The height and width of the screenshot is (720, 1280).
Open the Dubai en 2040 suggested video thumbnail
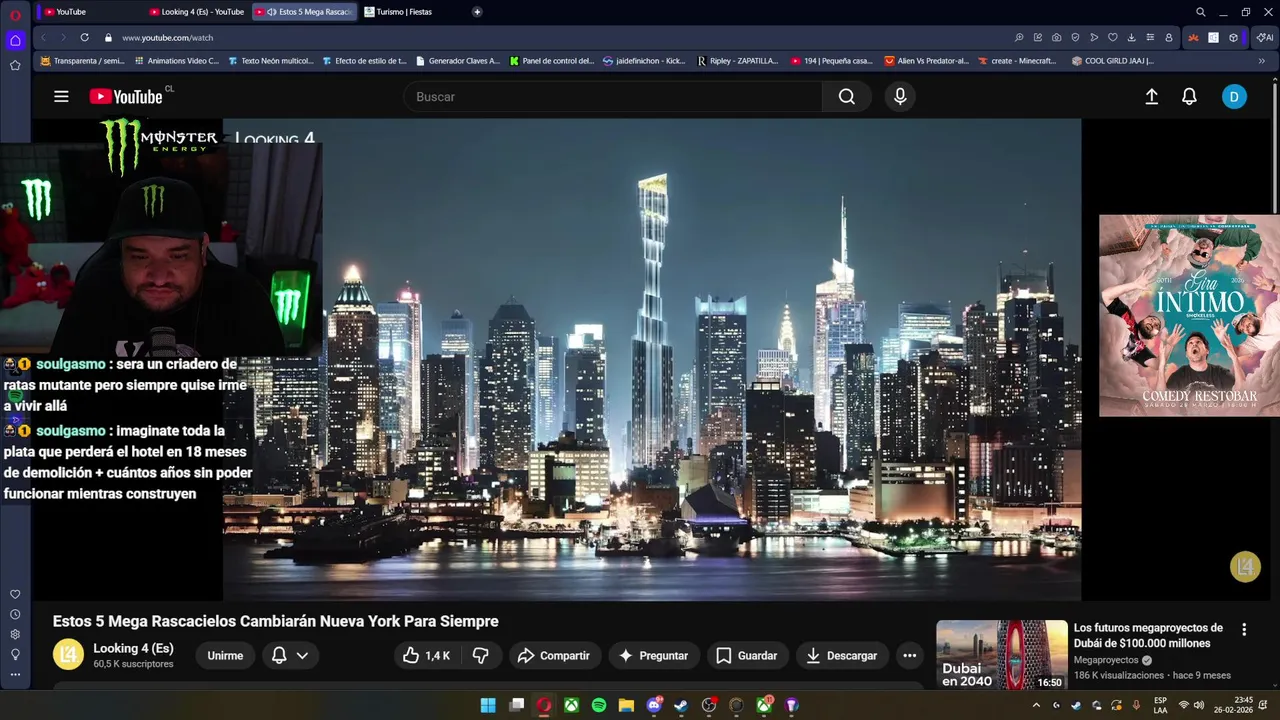point(1002,655)
